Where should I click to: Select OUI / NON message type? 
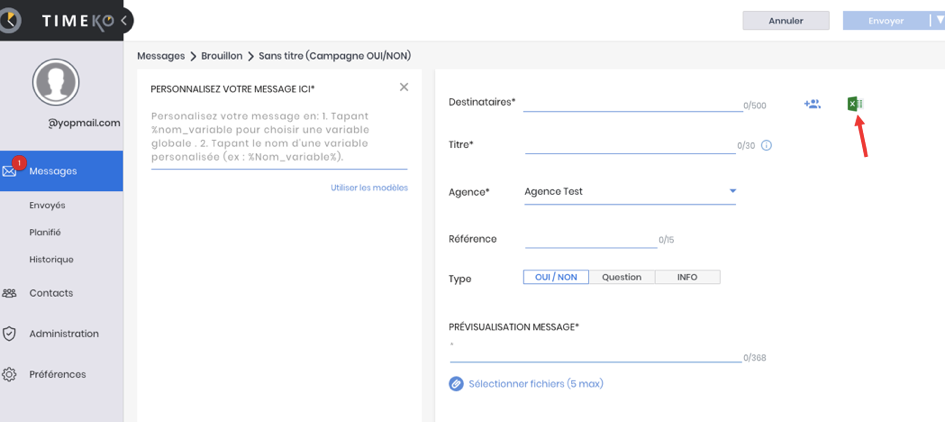pos(556,277)
